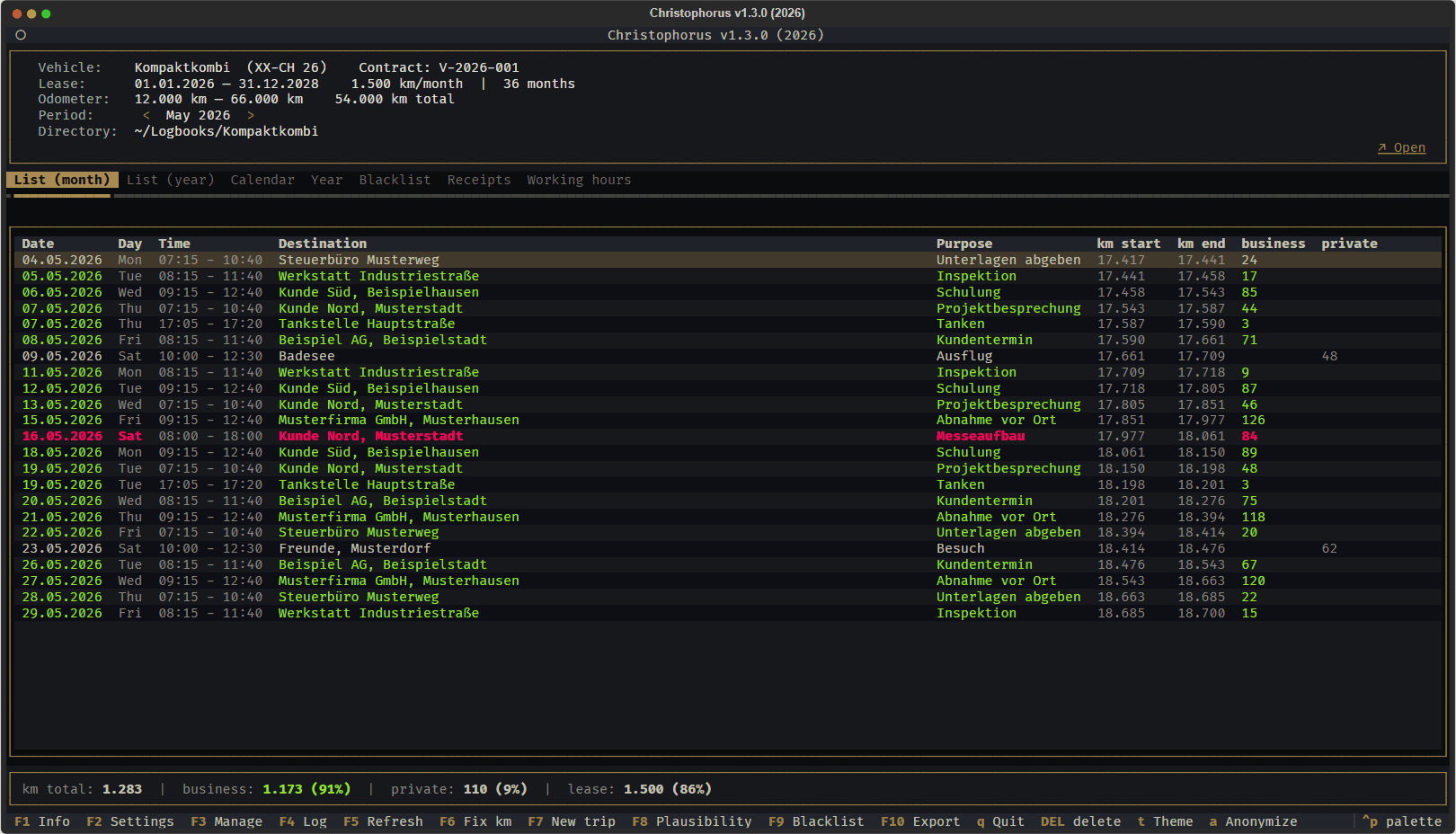Change theme via t Theme

click(1165, 821)
